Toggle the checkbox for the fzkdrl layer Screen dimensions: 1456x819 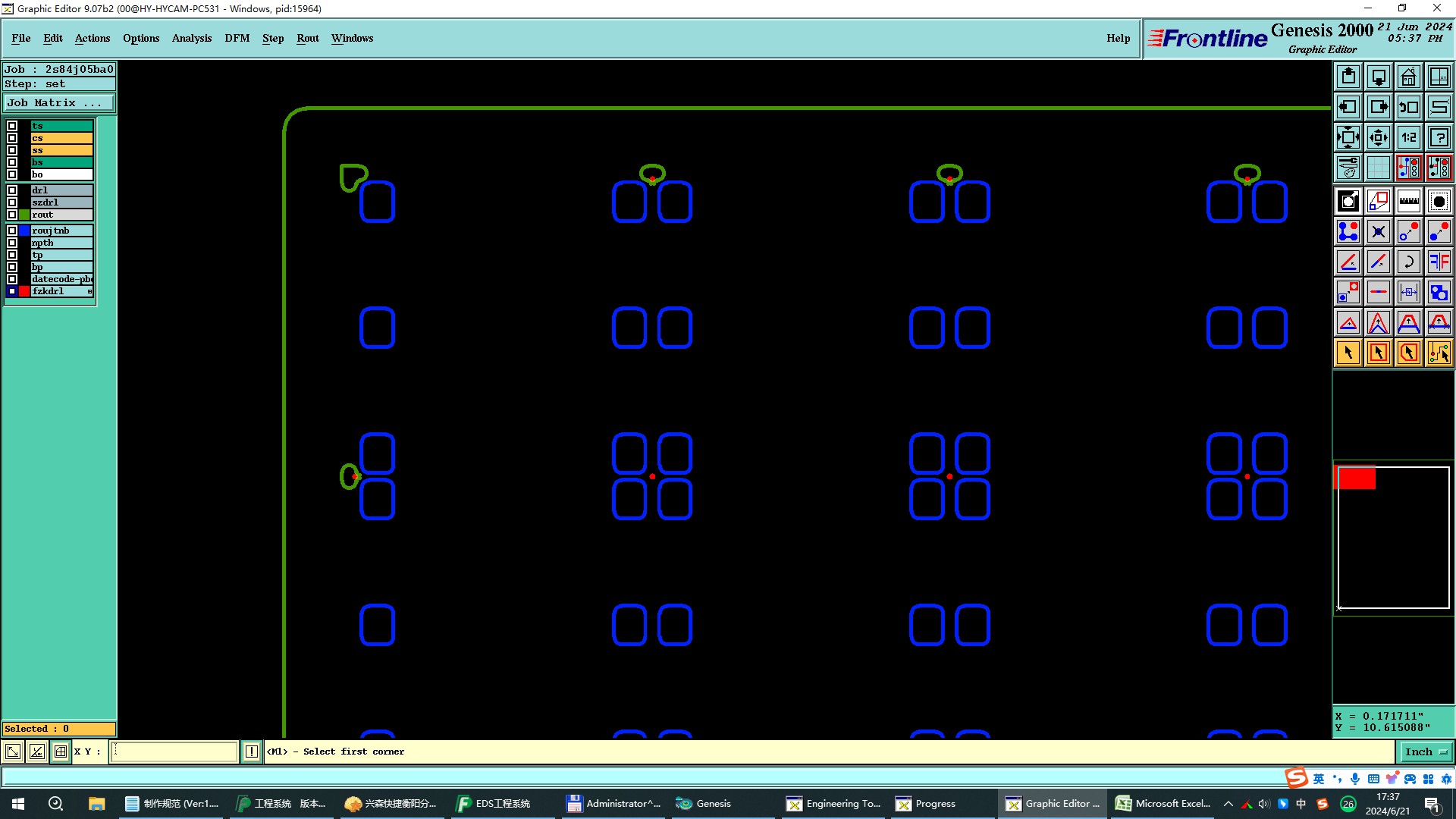pos(12,291)
